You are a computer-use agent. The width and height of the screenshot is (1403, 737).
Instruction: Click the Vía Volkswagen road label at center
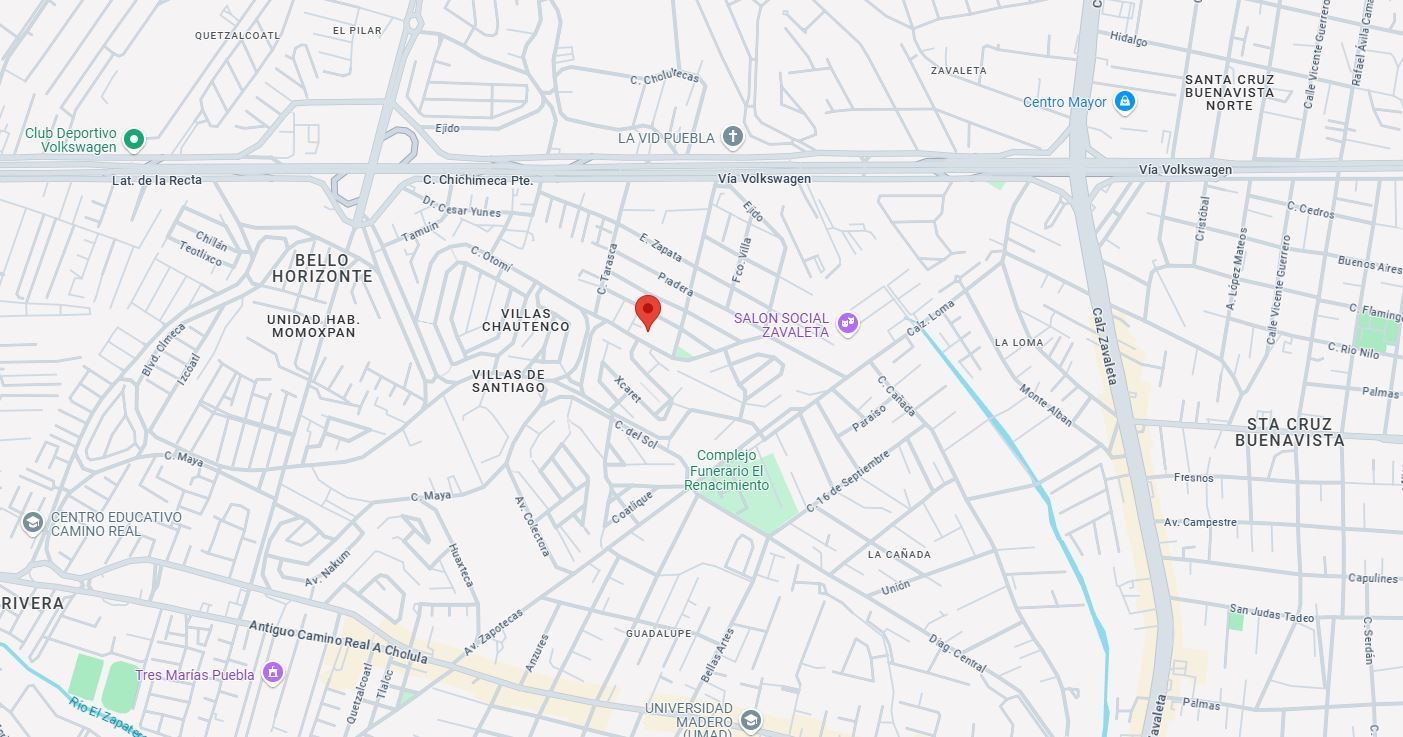tap(764, 179)
